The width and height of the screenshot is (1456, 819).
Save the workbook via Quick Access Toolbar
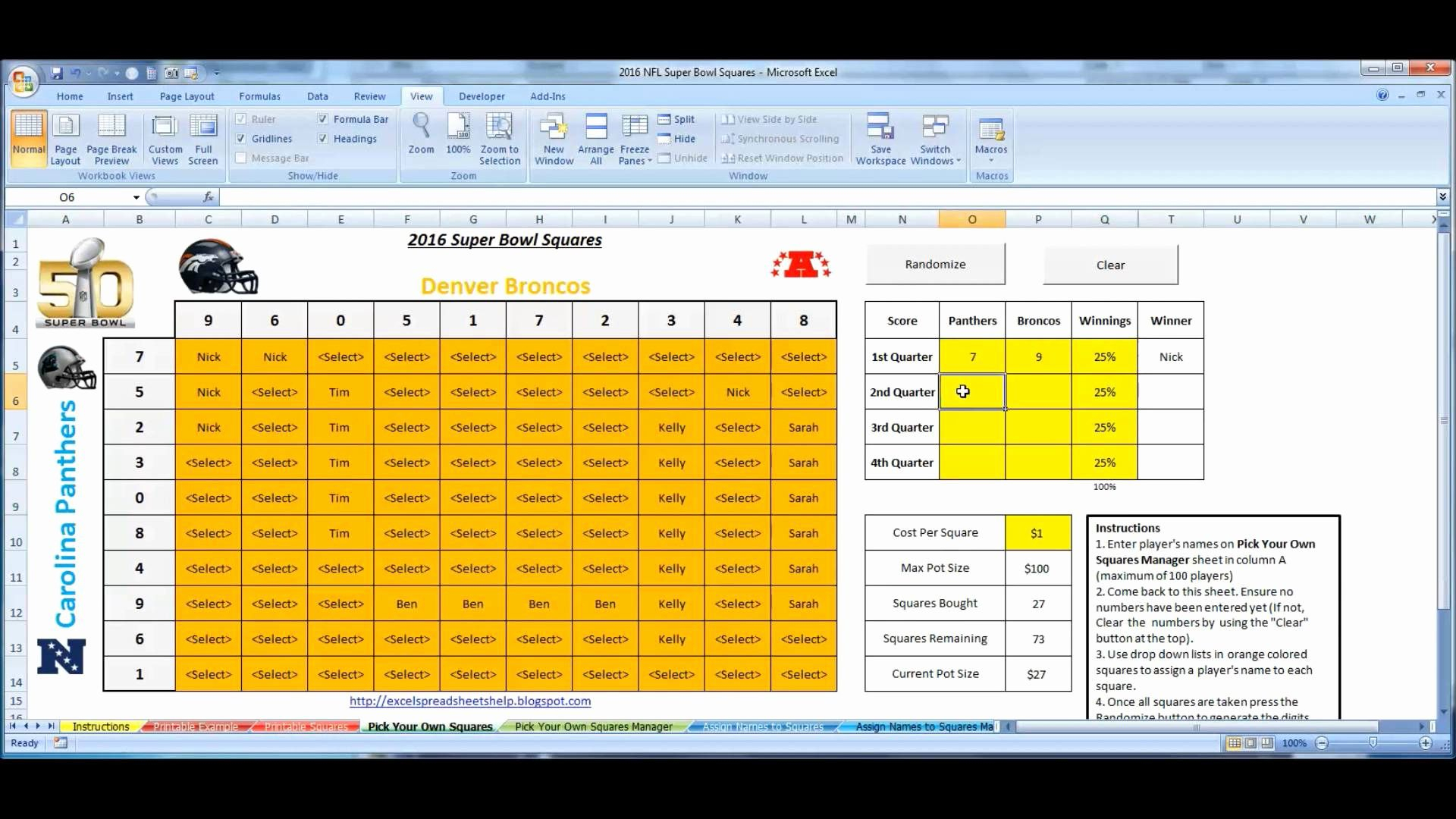tap(57, 72)
